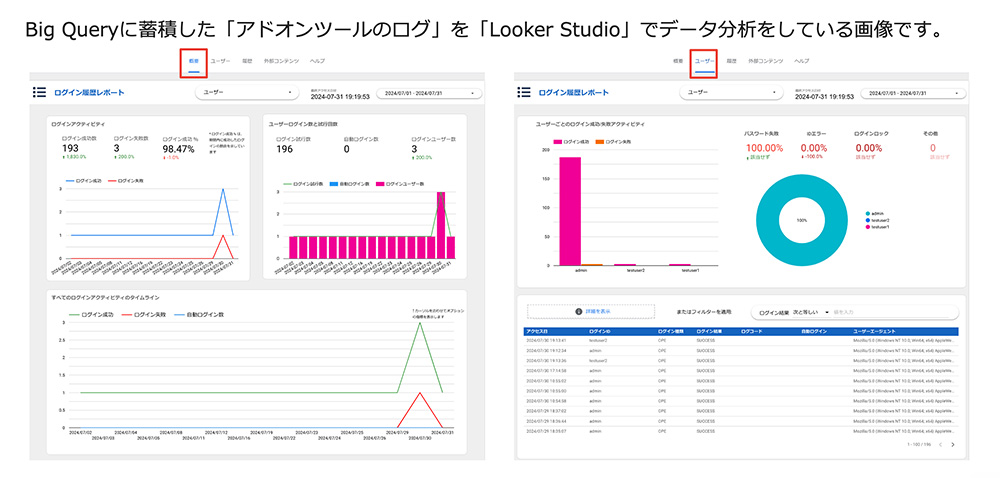1000x478 pixels.
Task: Open the hamburger menu in the ユーザー report
Action: pos(524,92)
